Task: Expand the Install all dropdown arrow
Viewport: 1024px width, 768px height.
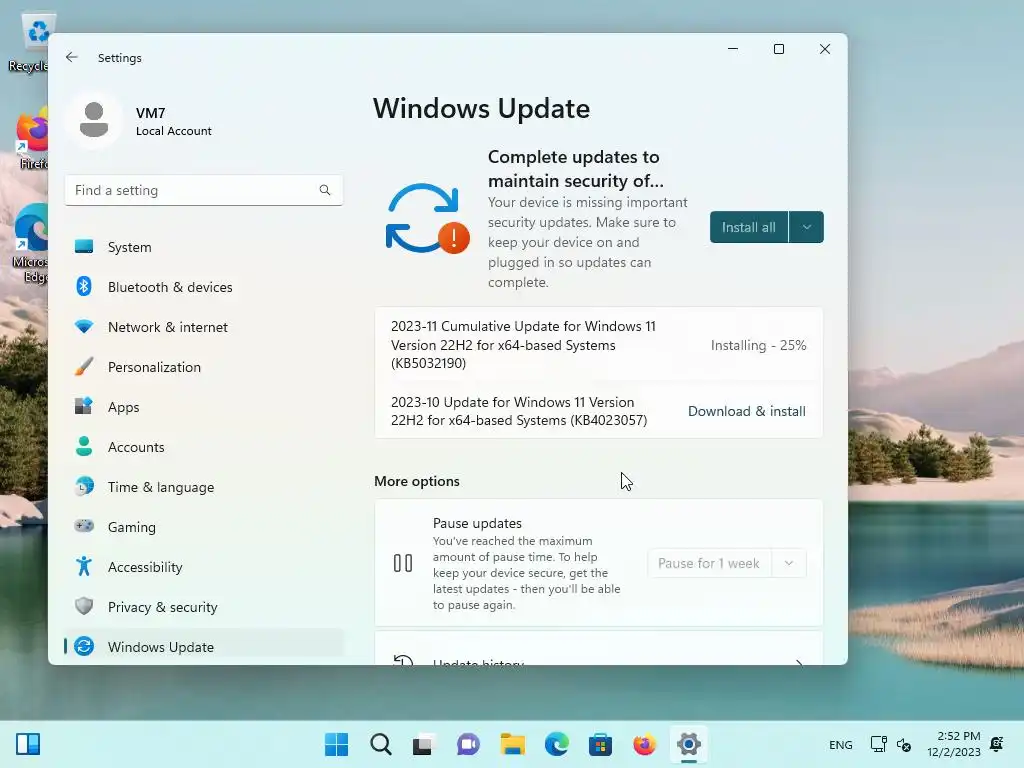Action: tap(807, 227)
